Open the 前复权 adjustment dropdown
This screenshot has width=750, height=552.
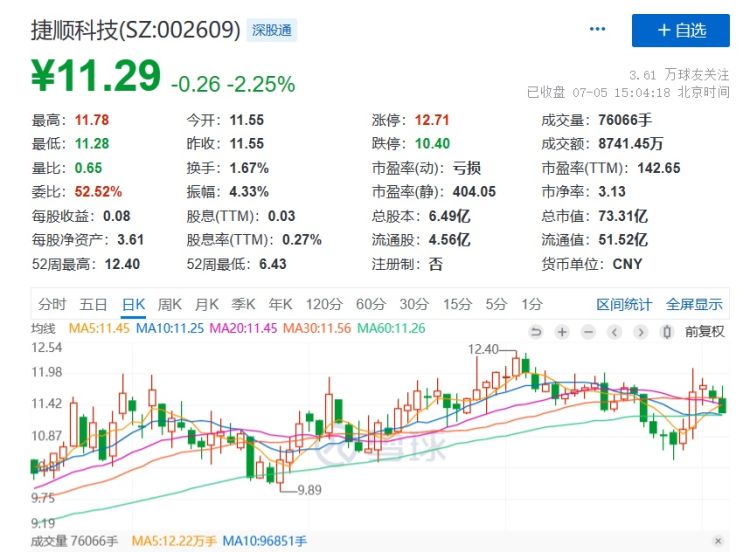coord(705,331)
